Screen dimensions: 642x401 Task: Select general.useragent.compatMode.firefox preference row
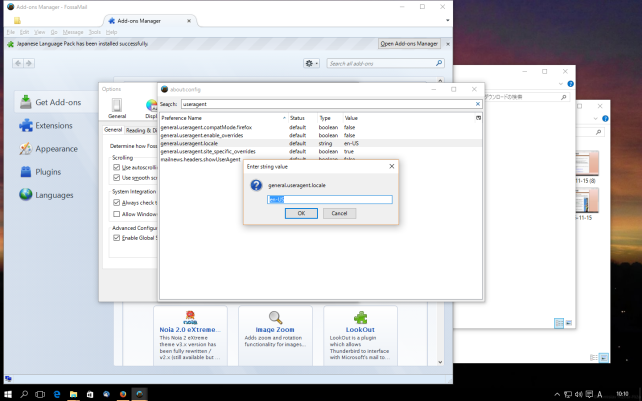(x=321, y=127)
